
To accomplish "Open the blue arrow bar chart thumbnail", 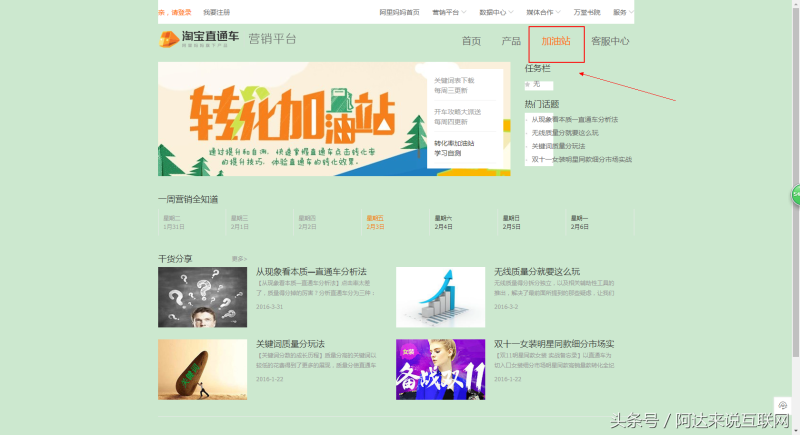I will tap(440, 297).
